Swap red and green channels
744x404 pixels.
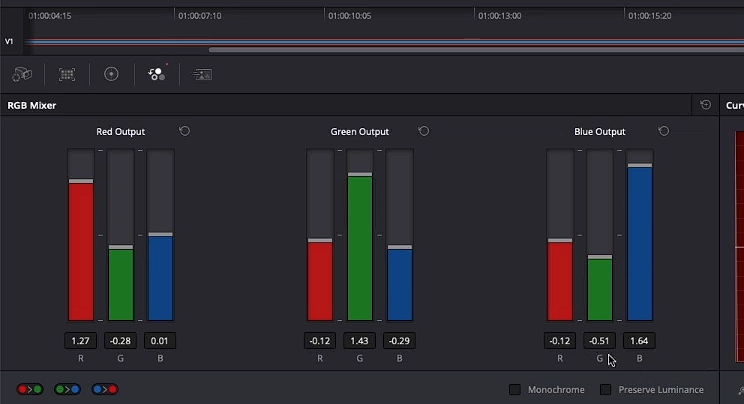click(30, 389)
